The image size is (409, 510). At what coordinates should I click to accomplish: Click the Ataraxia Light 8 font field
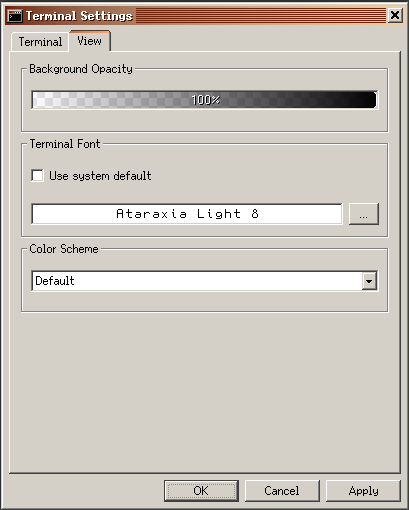click(187, 214)
